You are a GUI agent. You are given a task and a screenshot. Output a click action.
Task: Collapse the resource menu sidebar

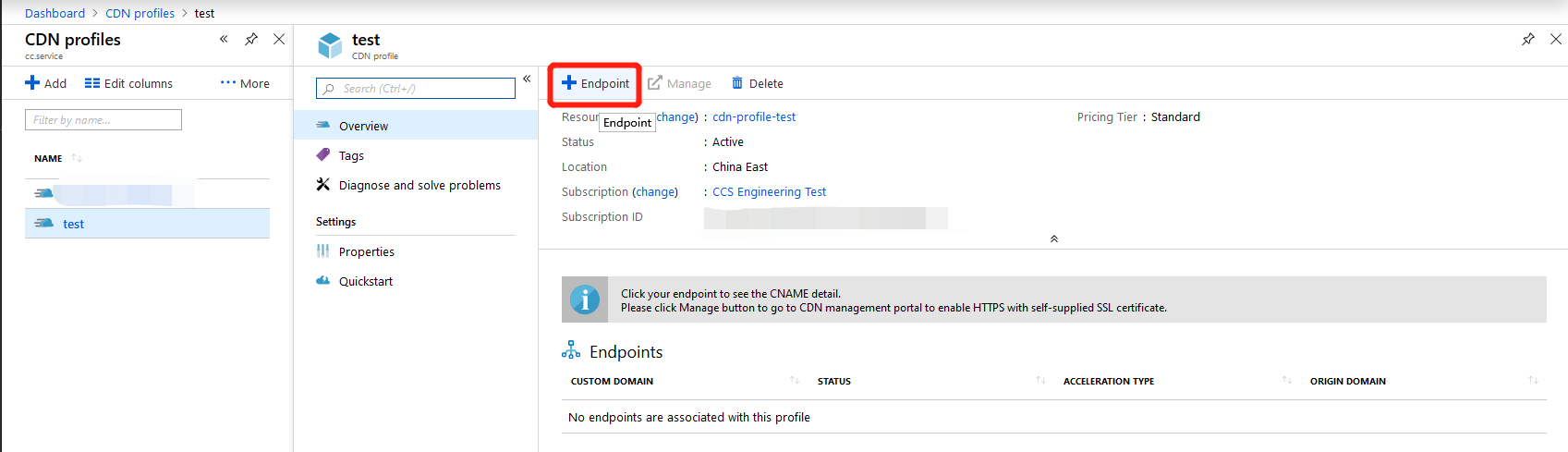(x=527, y=79)
